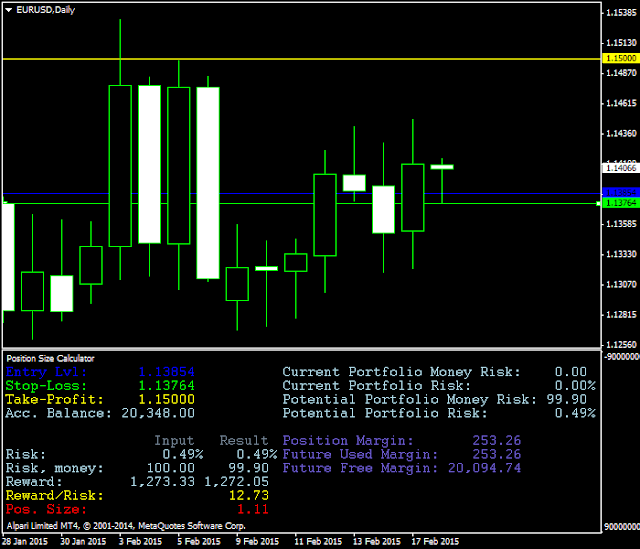The height and width of the screenshot is (549, 640).
Task: Click the EURUSD,Daily chart title
Action: point(46,10)
